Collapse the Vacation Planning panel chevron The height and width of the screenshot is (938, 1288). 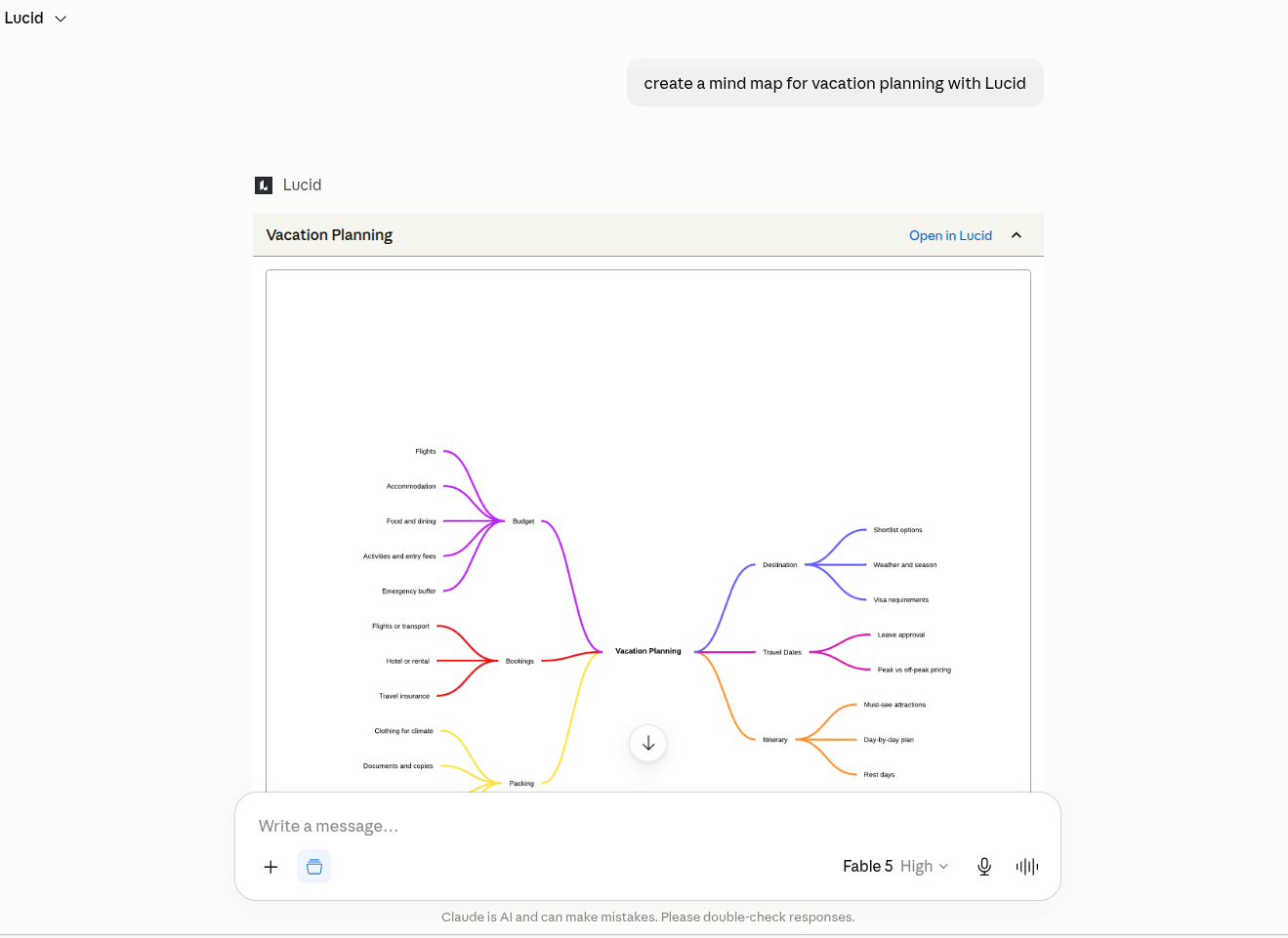1017,235
